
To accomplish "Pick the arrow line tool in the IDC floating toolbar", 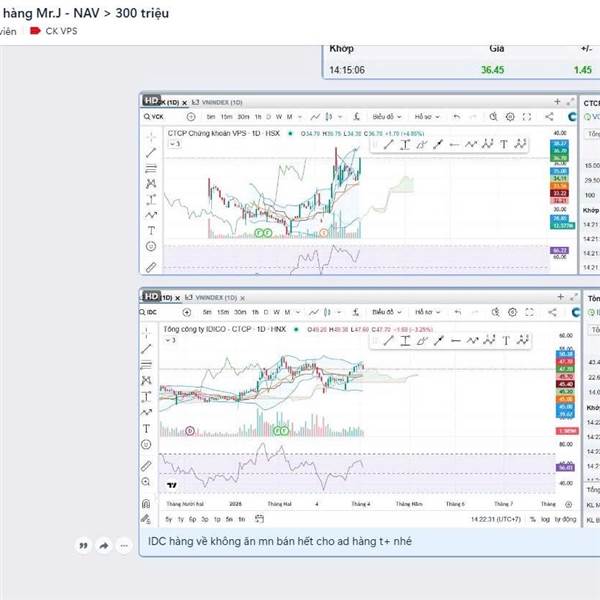I will (x=439, y=340).
